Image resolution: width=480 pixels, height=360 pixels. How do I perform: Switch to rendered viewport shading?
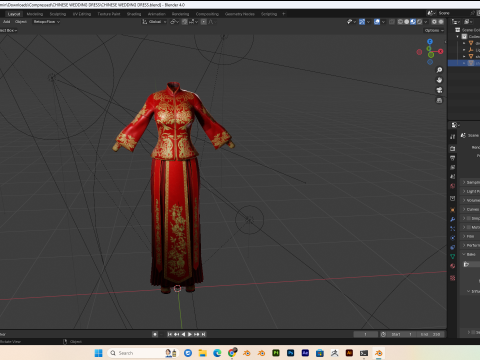coord(419,22)
